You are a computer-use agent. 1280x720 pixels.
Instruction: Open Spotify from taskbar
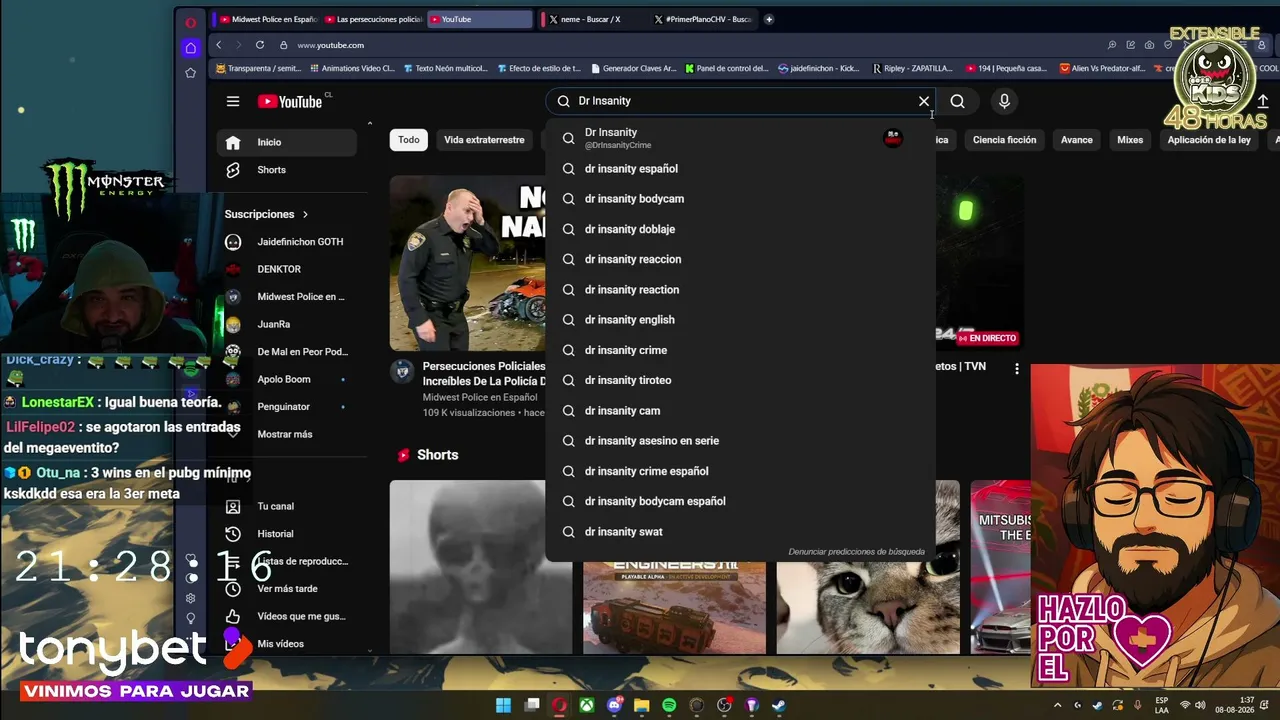[669, 705]
